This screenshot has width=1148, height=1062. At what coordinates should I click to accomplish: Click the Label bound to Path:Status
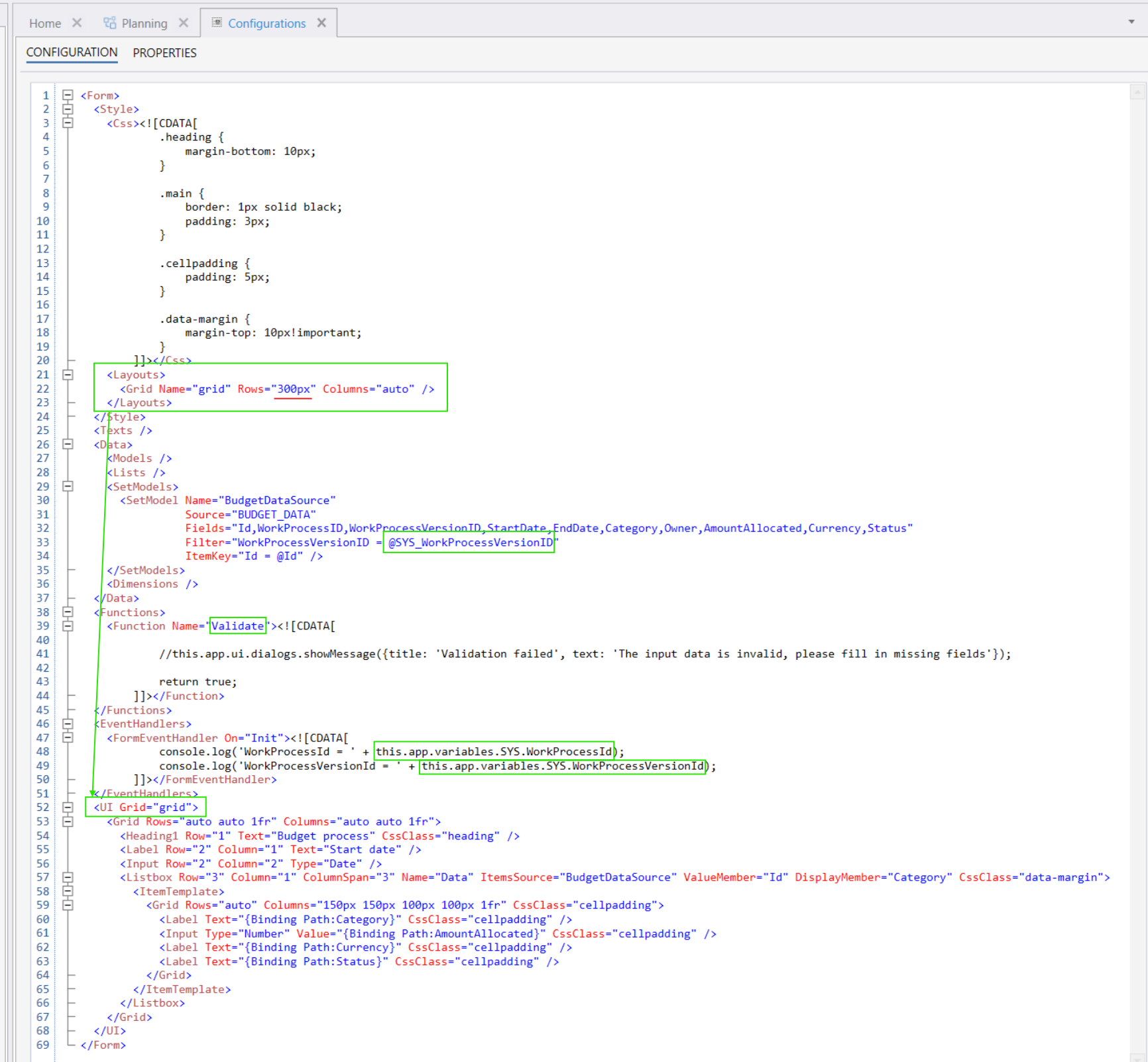[x=359, y=962]
